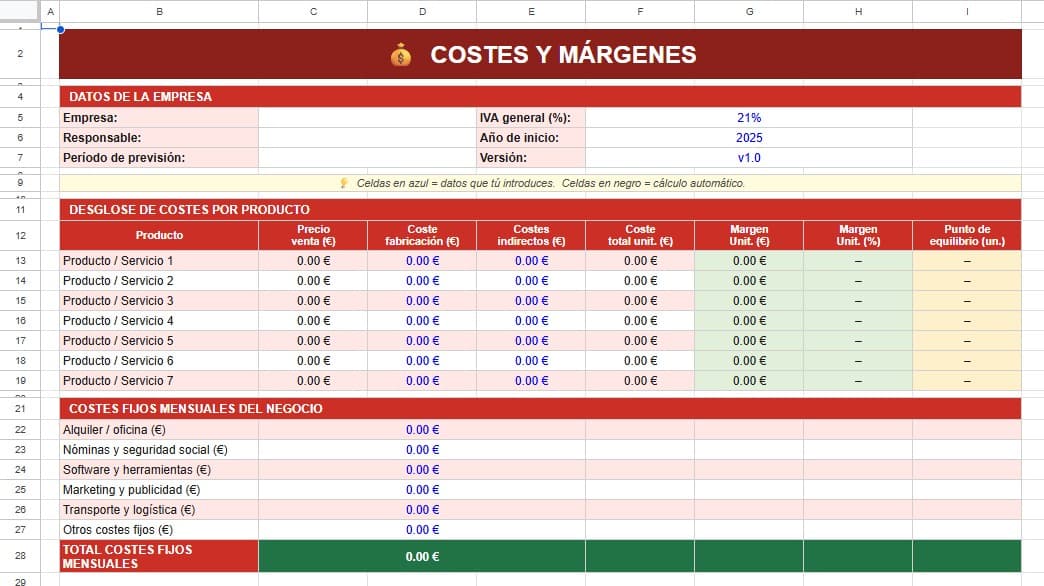
Task: Select column B header
Action: 159,11
